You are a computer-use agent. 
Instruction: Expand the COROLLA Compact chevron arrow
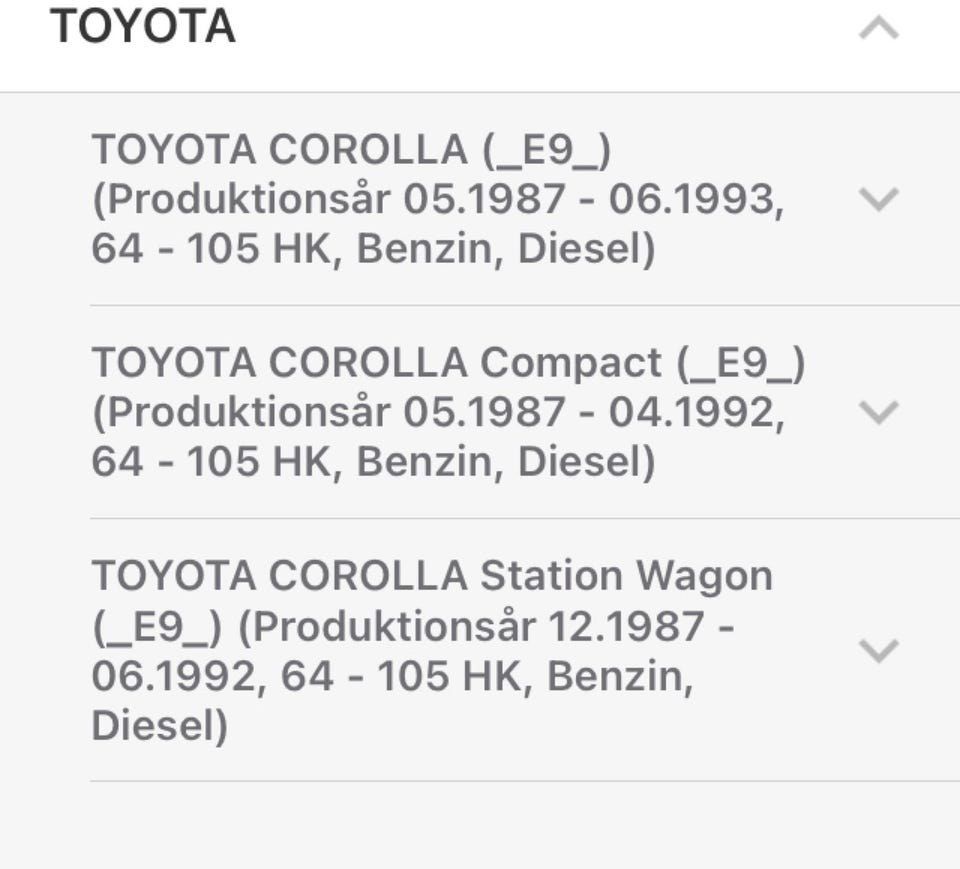879,411
